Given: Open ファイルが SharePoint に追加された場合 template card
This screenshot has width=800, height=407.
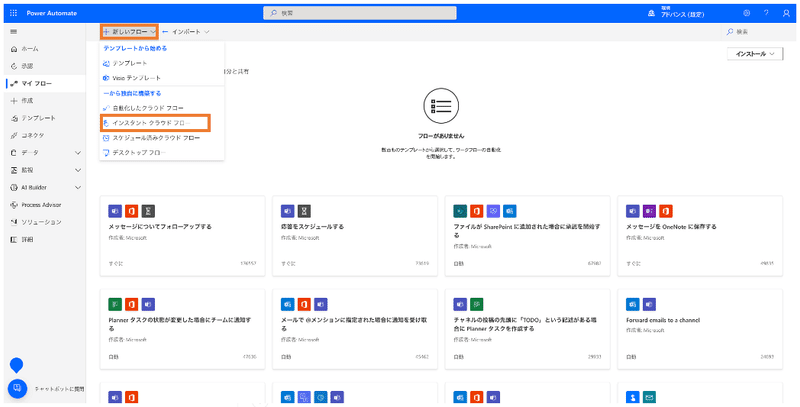Looking at the screenshot, I should [x=528, y=236].
